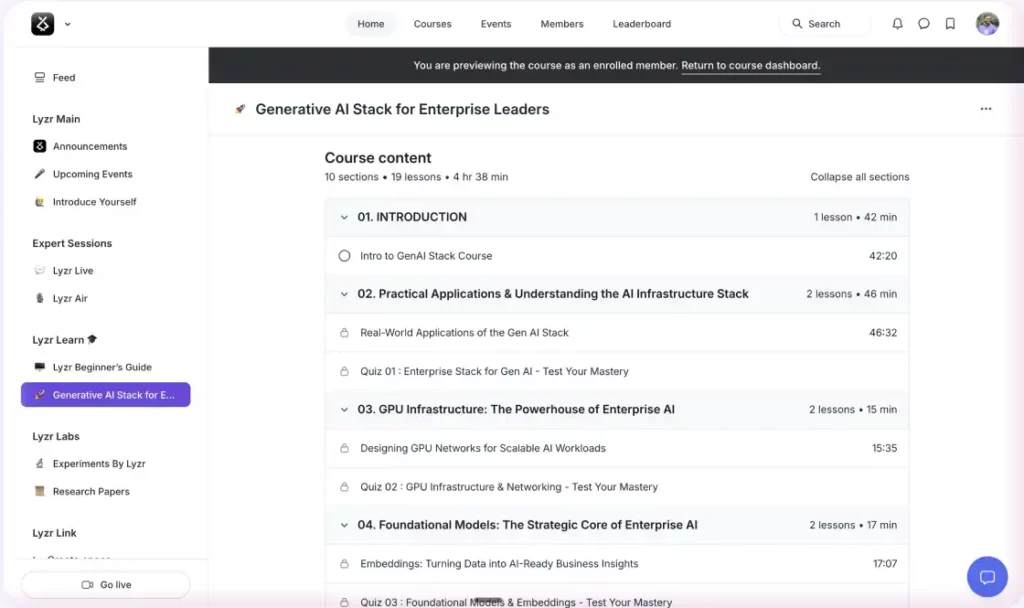This screenshot has width=1024, height=608.
Task: Collapse section 03 GPU Infrastructure chevron
Action: click(x=344, y=409)
